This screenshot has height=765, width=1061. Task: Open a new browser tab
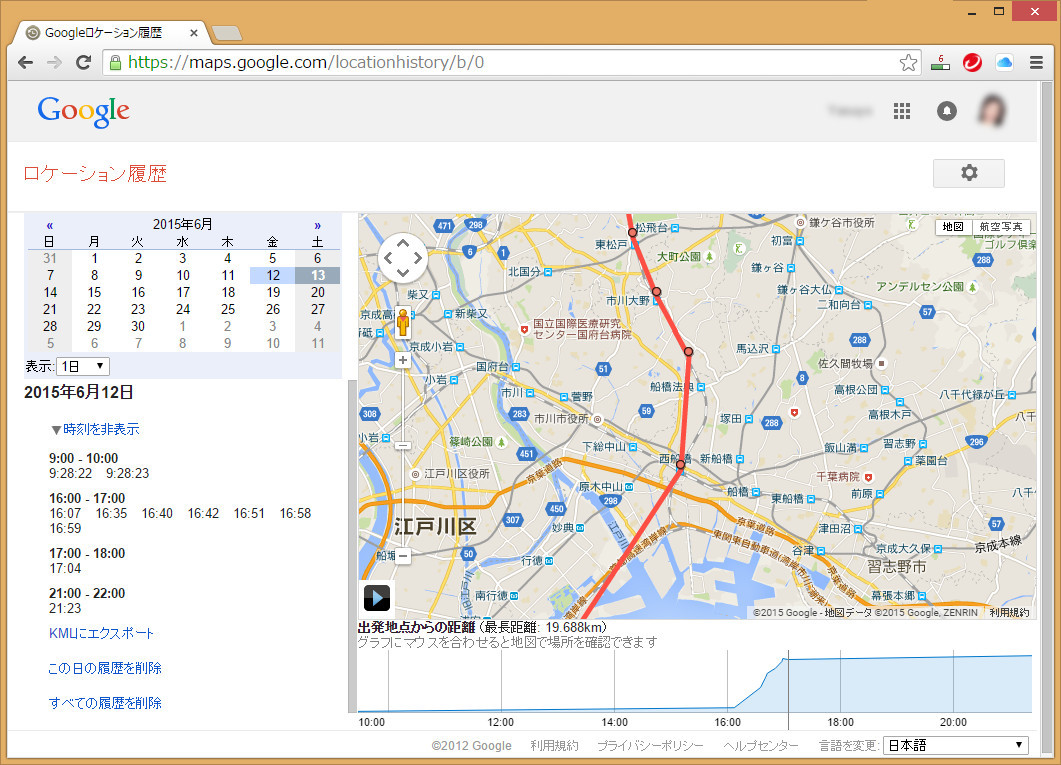click(227, 33)
